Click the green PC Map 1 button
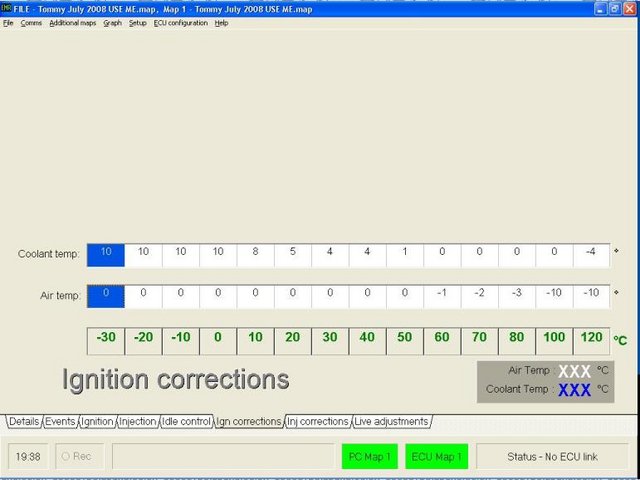640x480 pixels. (370, 456)
